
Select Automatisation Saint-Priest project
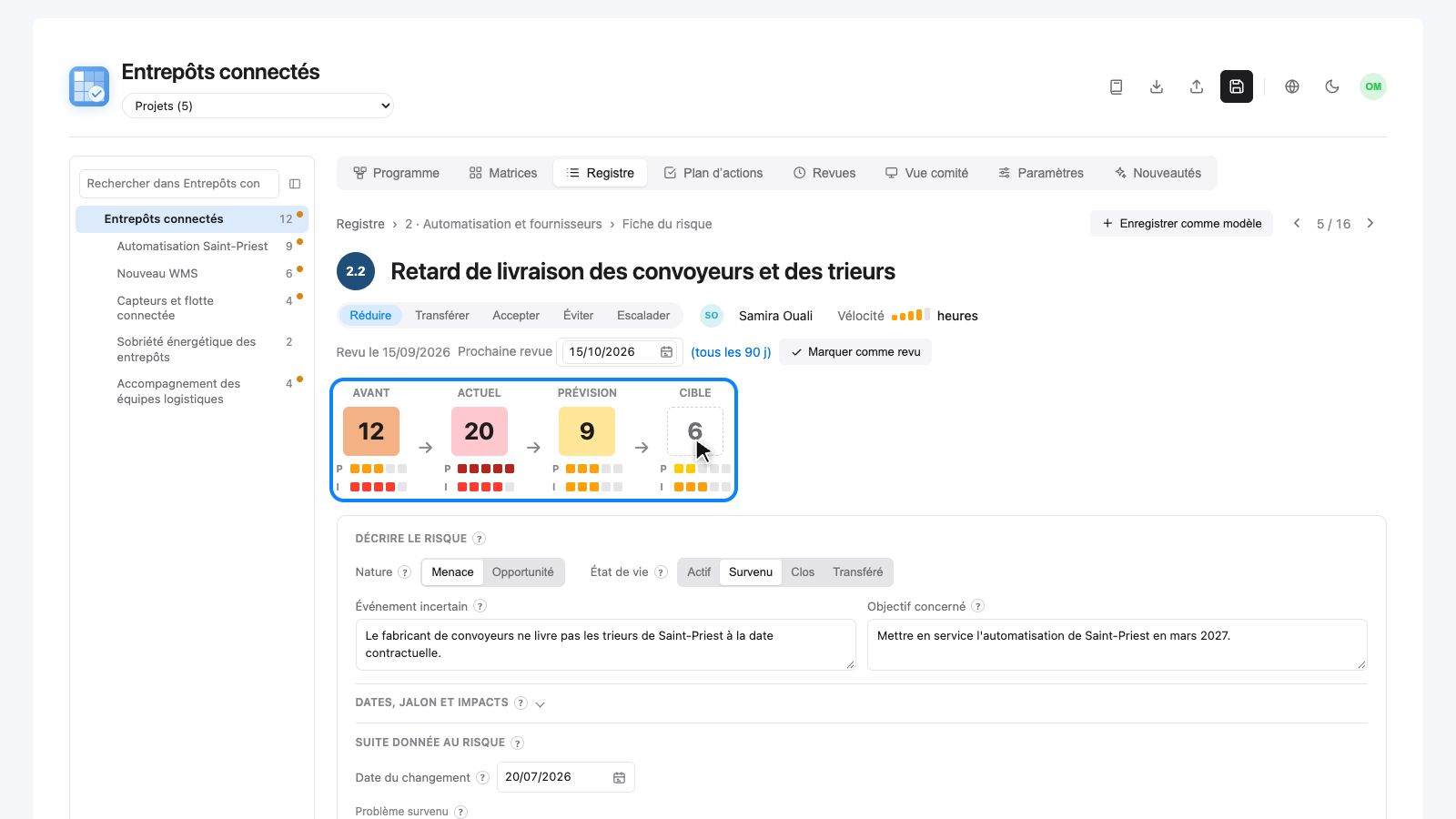[x=192, y=247]
